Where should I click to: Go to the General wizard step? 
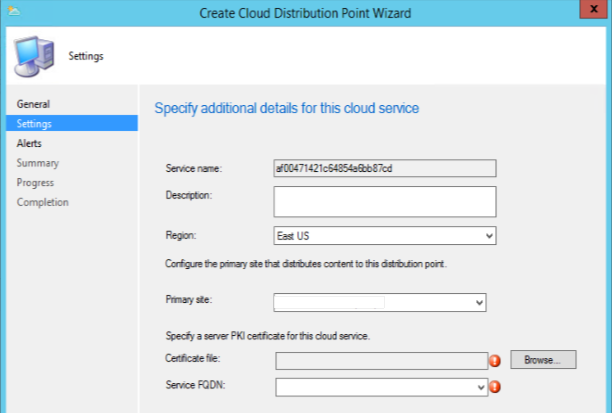[33, 104]
